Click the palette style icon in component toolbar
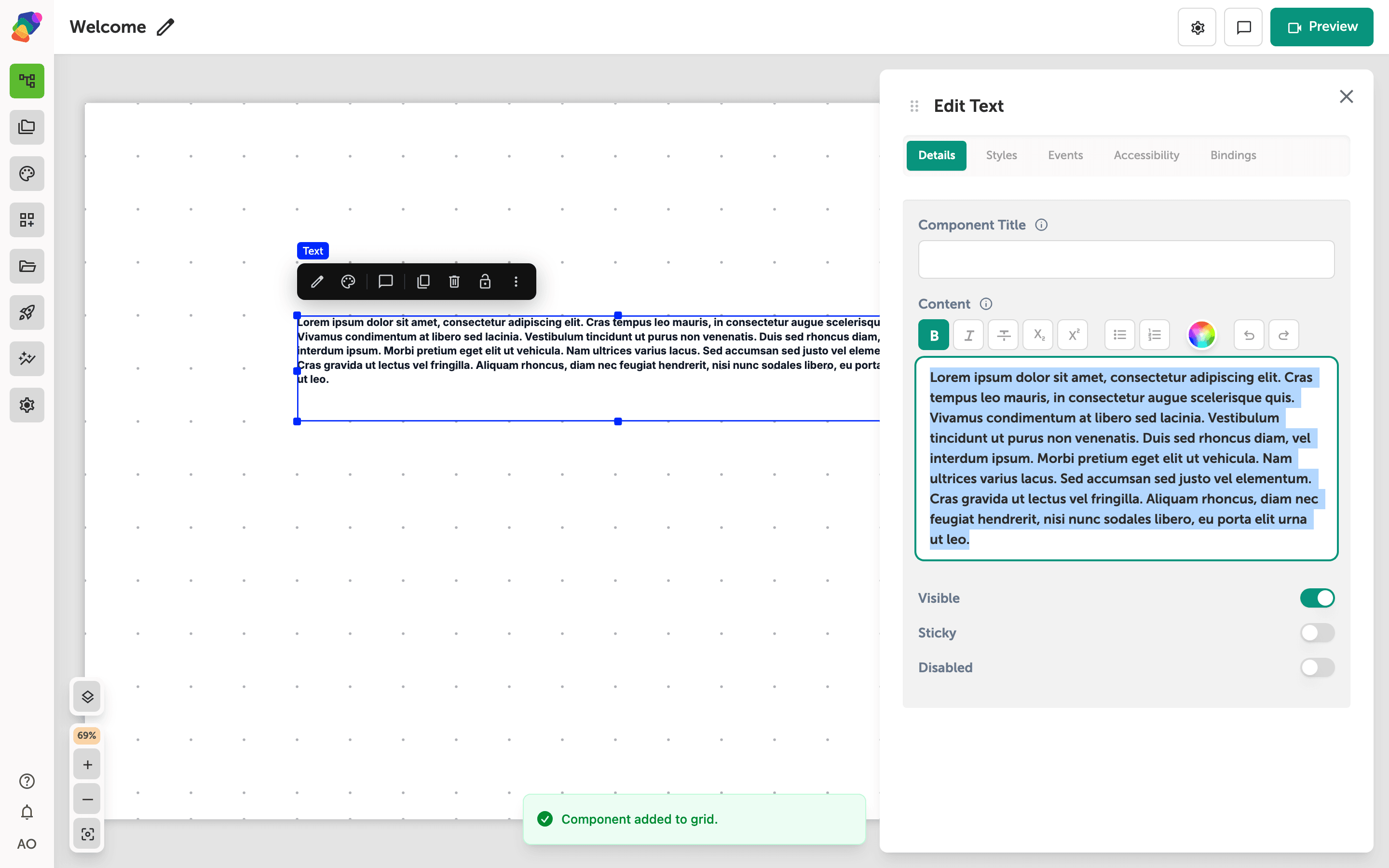 (x=348, y=281)
